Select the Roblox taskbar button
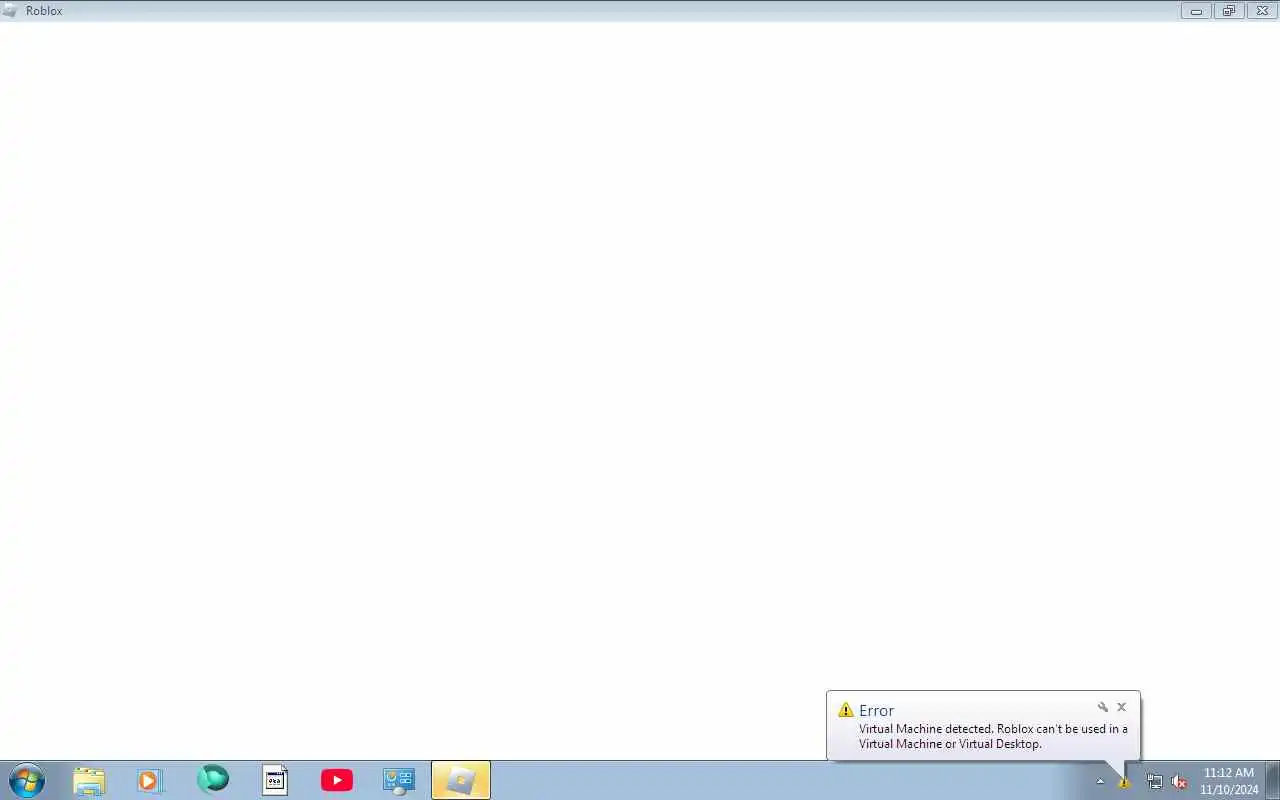This screenshot has height=800, width=1280. (x=461, y=780)
